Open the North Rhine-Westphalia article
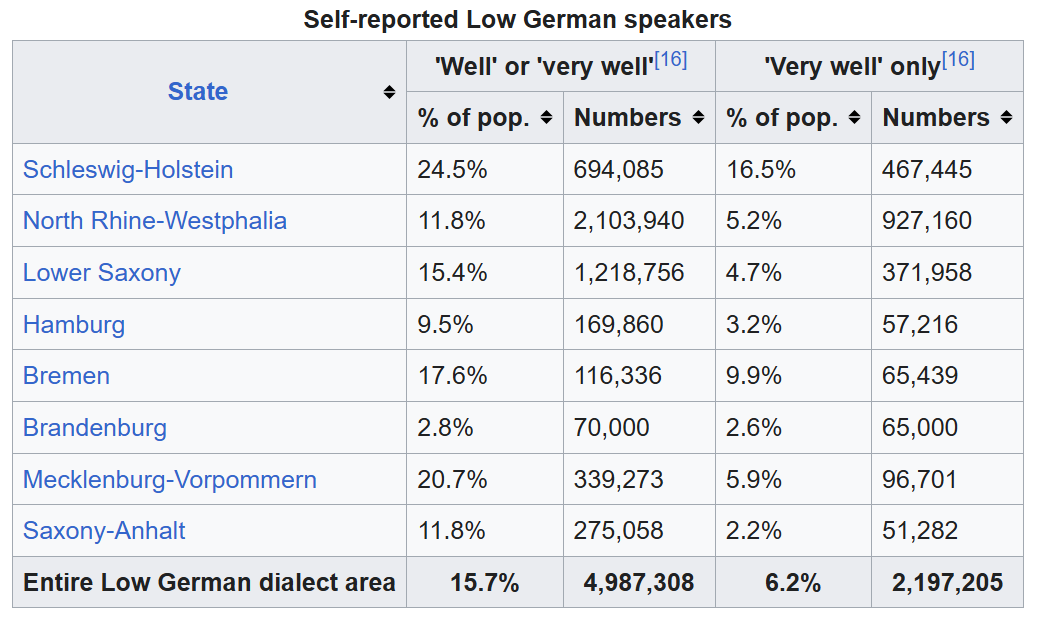 click(155, 221)
